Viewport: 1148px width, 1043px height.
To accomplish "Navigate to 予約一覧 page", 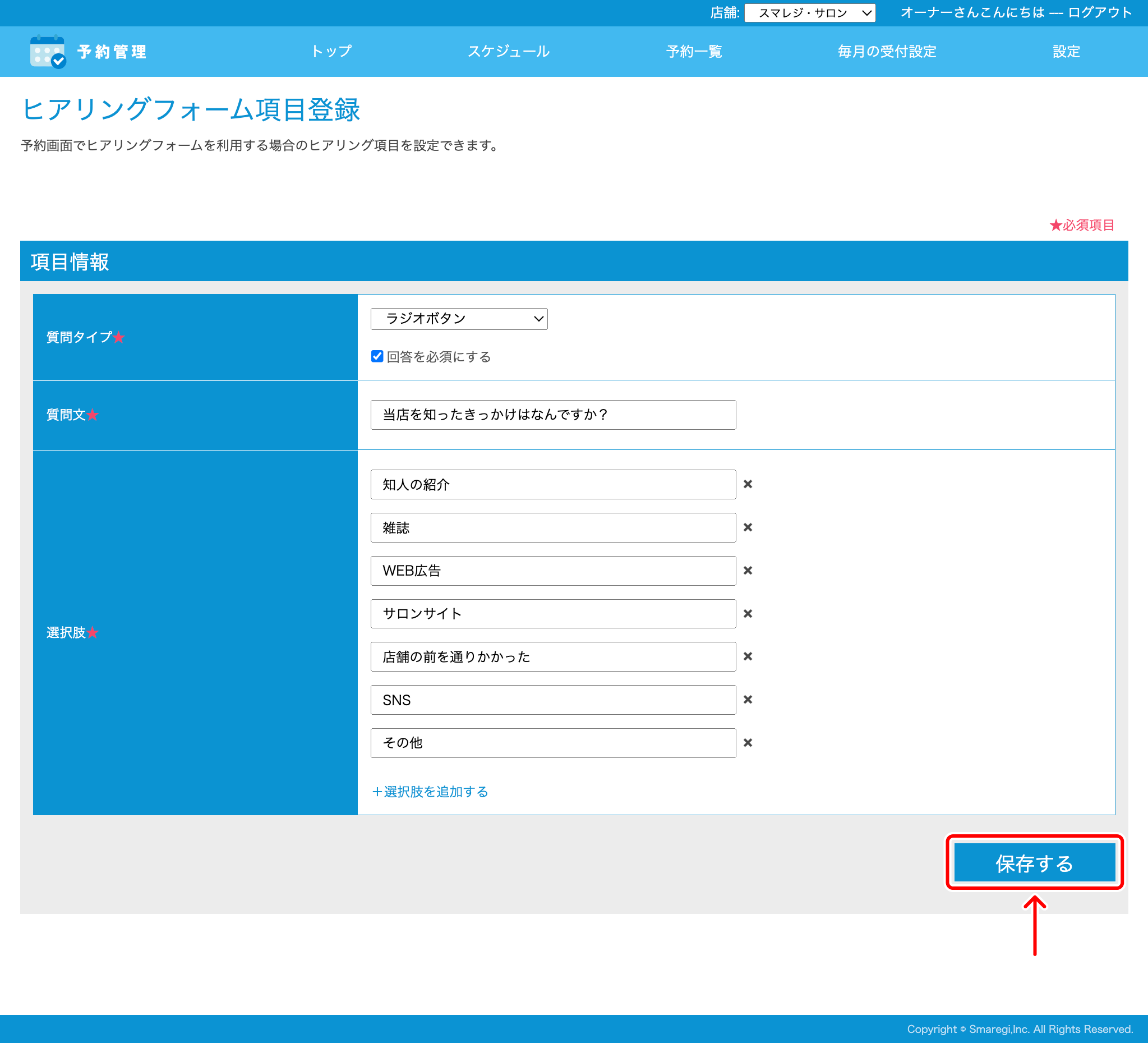I will (x=694, y=52).
